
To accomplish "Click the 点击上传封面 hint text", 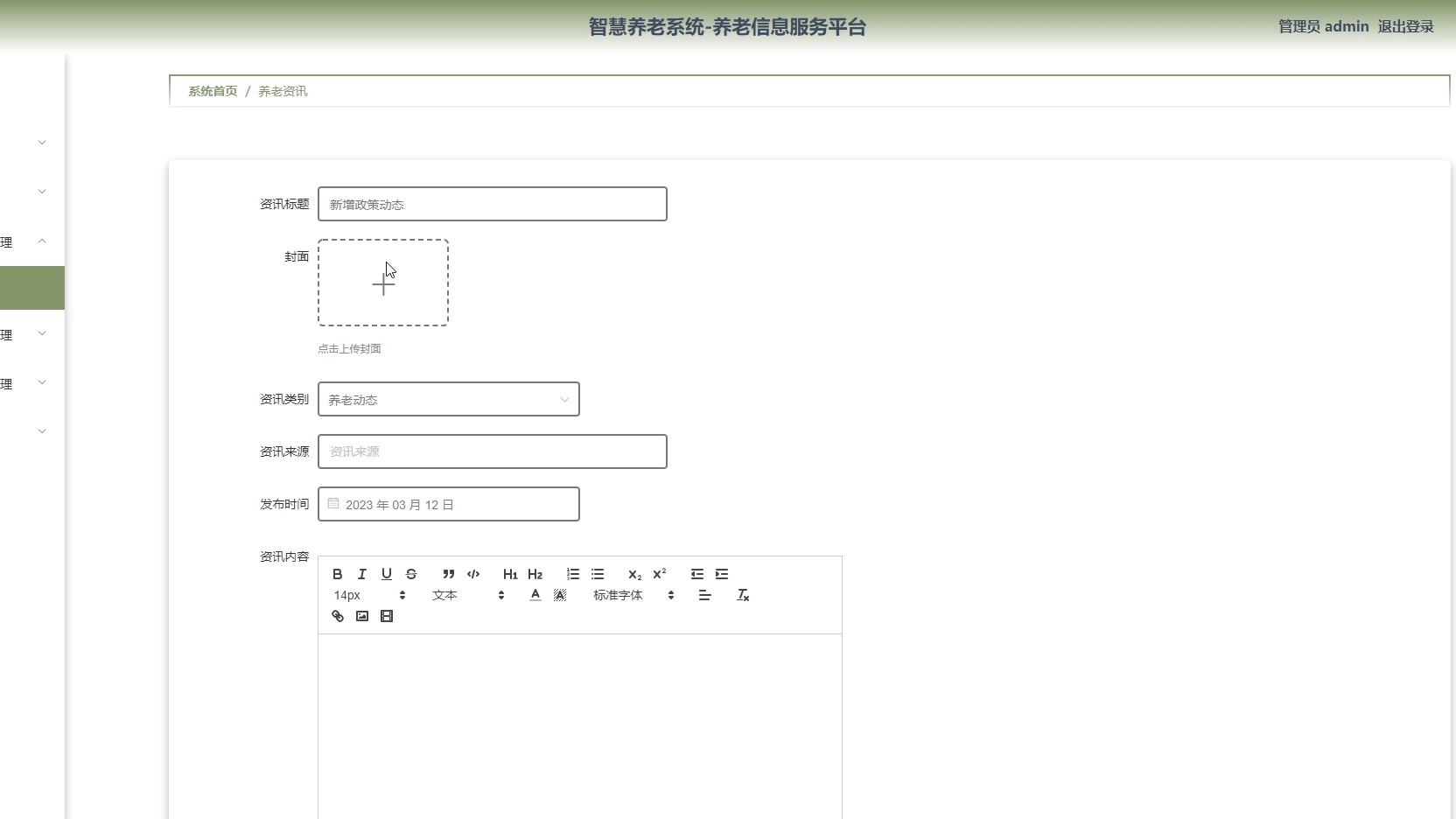I will (x=349, y=348).
